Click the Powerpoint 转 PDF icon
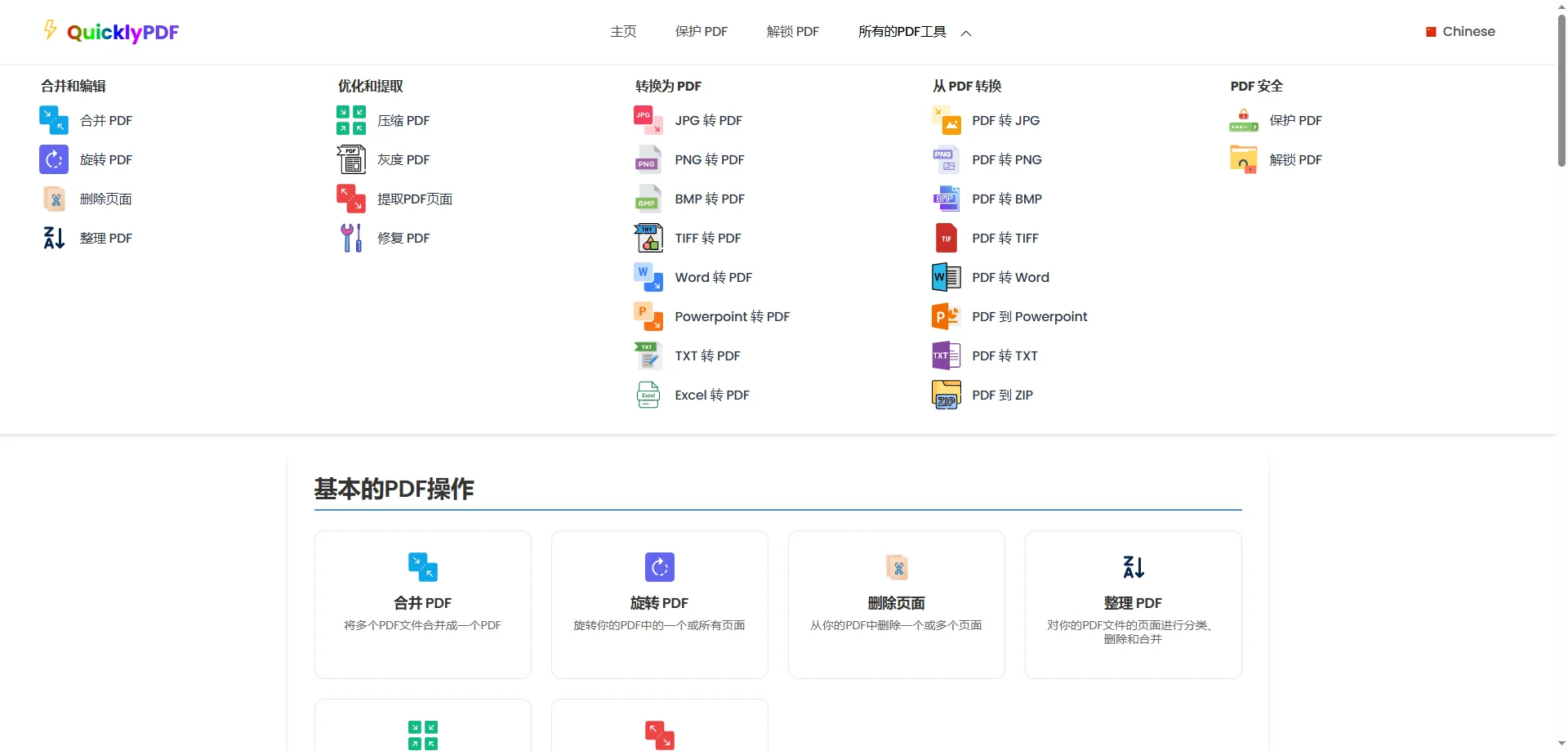 (648, 316)
